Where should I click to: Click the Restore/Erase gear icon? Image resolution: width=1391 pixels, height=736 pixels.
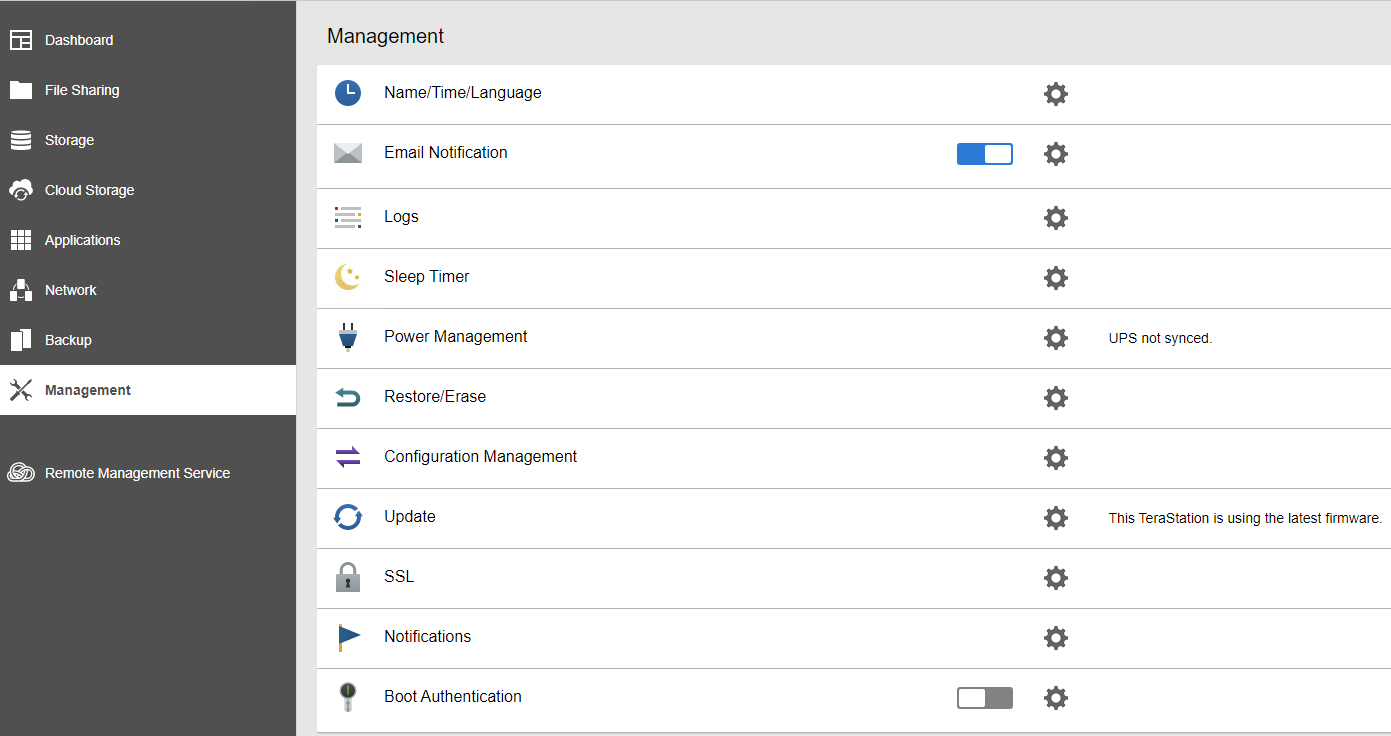coord(1055,398)
